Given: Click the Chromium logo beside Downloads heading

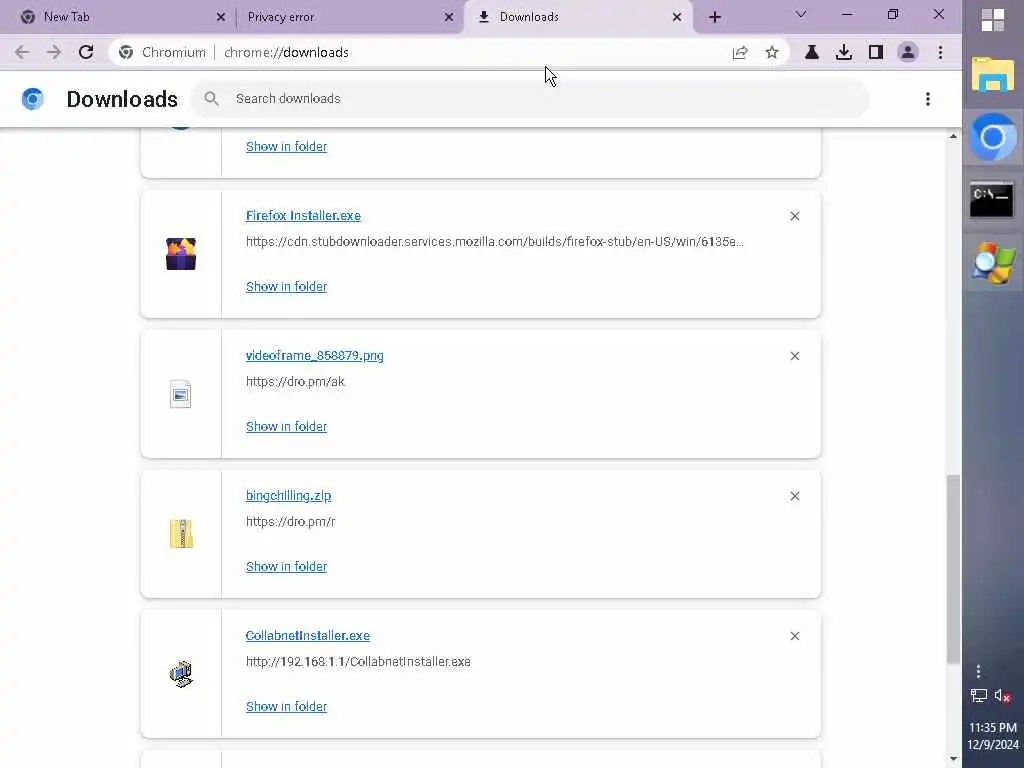Looking at the screenshot, I should (x=32, y=99).
